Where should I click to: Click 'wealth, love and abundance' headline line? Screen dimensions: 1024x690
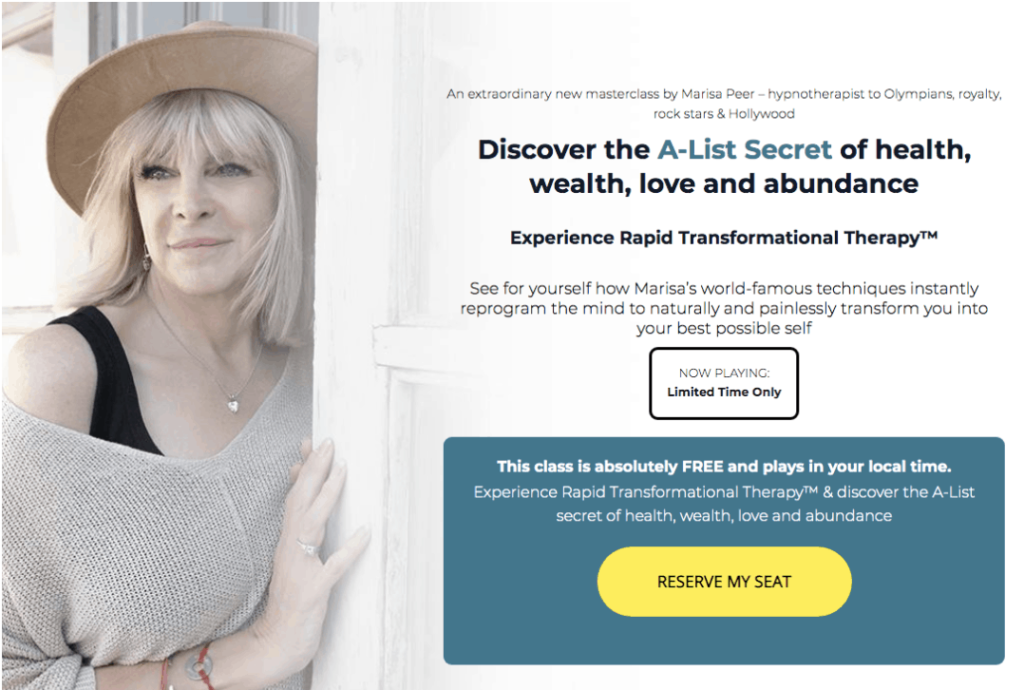(724, 183)
